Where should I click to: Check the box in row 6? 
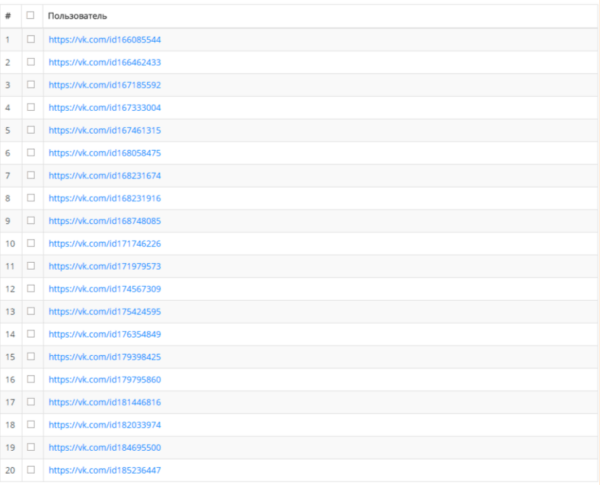point(31,152)
